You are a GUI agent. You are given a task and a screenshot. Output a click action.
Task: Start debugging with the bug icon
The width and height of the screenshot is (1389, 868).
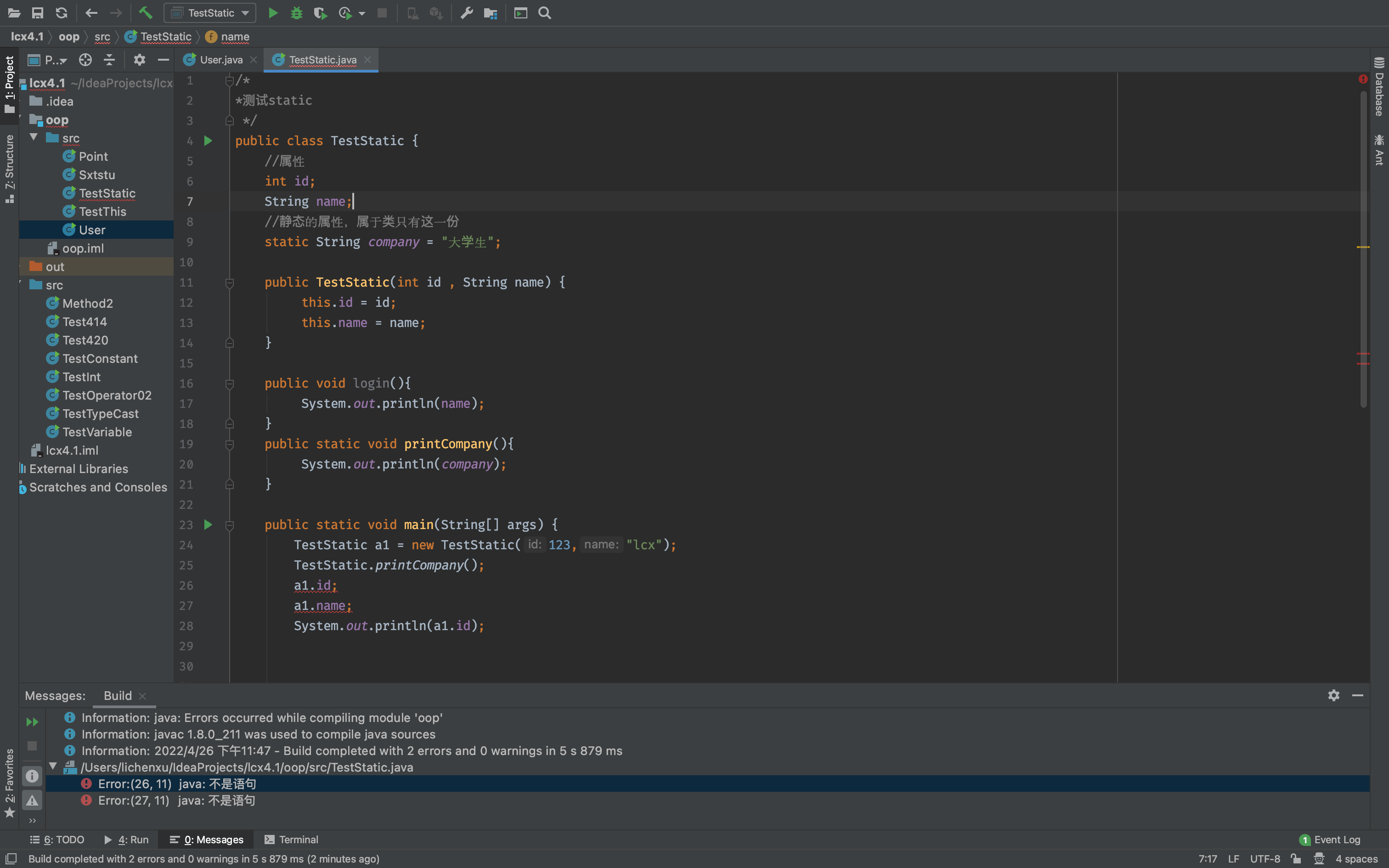tap(297, 13)
